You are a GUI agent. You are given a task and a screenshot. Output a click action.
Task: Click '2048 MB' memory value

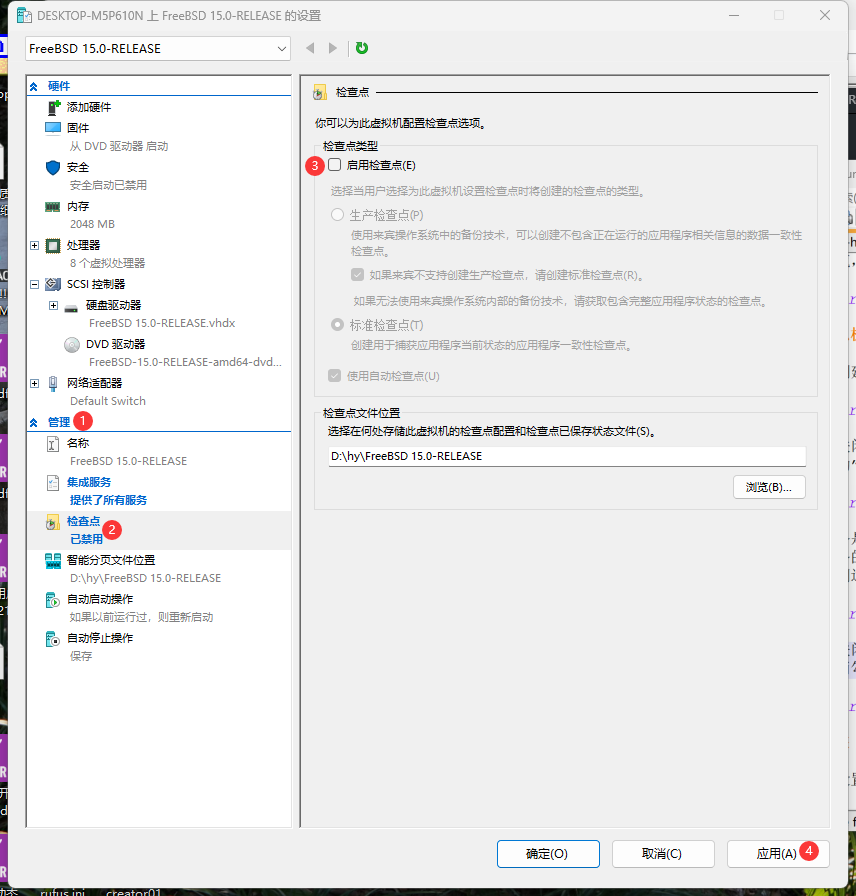tap(93, 224)
